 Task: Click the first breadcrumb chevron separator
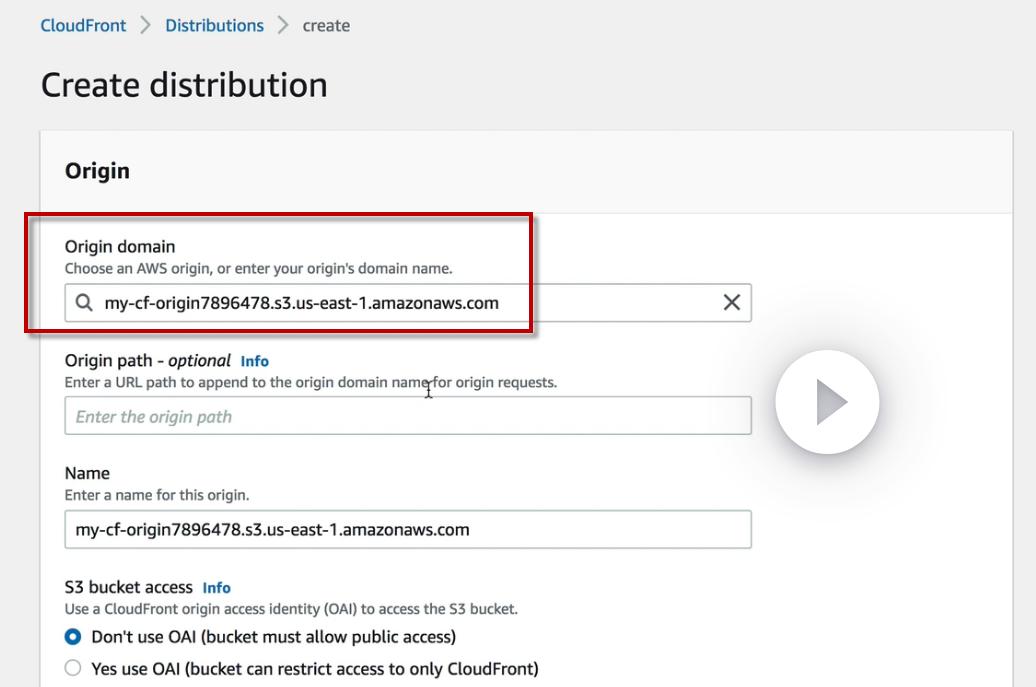[145, 25]
